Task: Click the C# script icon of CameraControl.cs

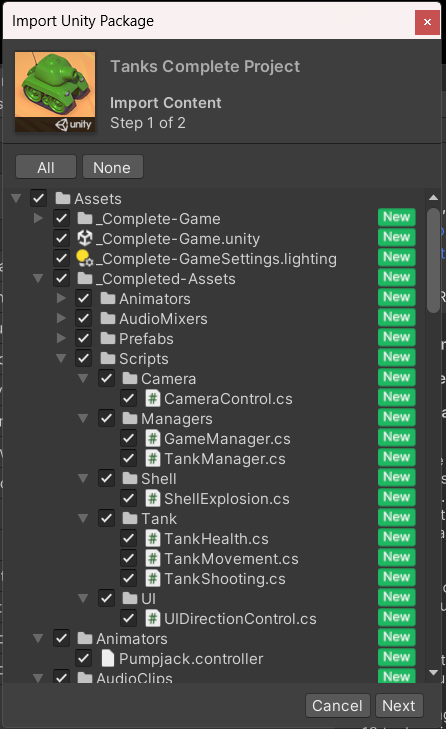Action: pyautogui.click(x=153, y=398)
